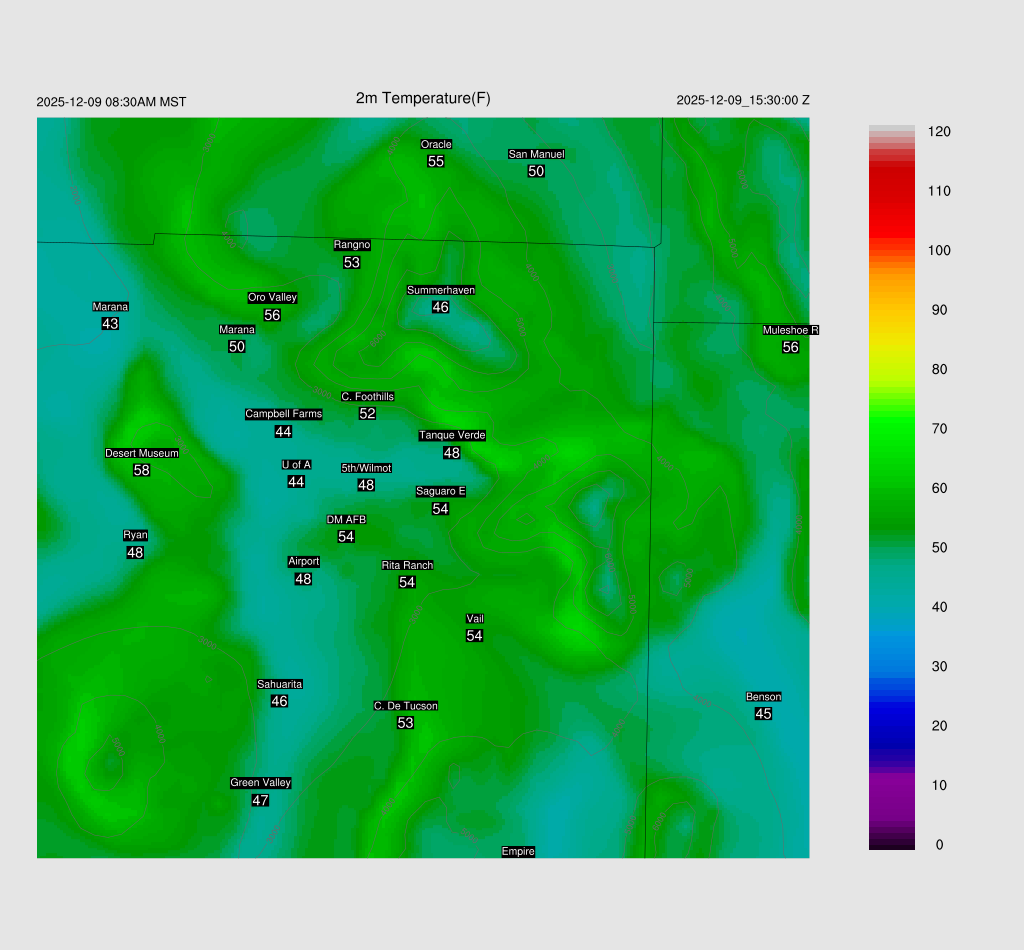This screenshot has width=1024, height=950.
Task: Select the San Manuel station label
Action: [x=536, y=155]
